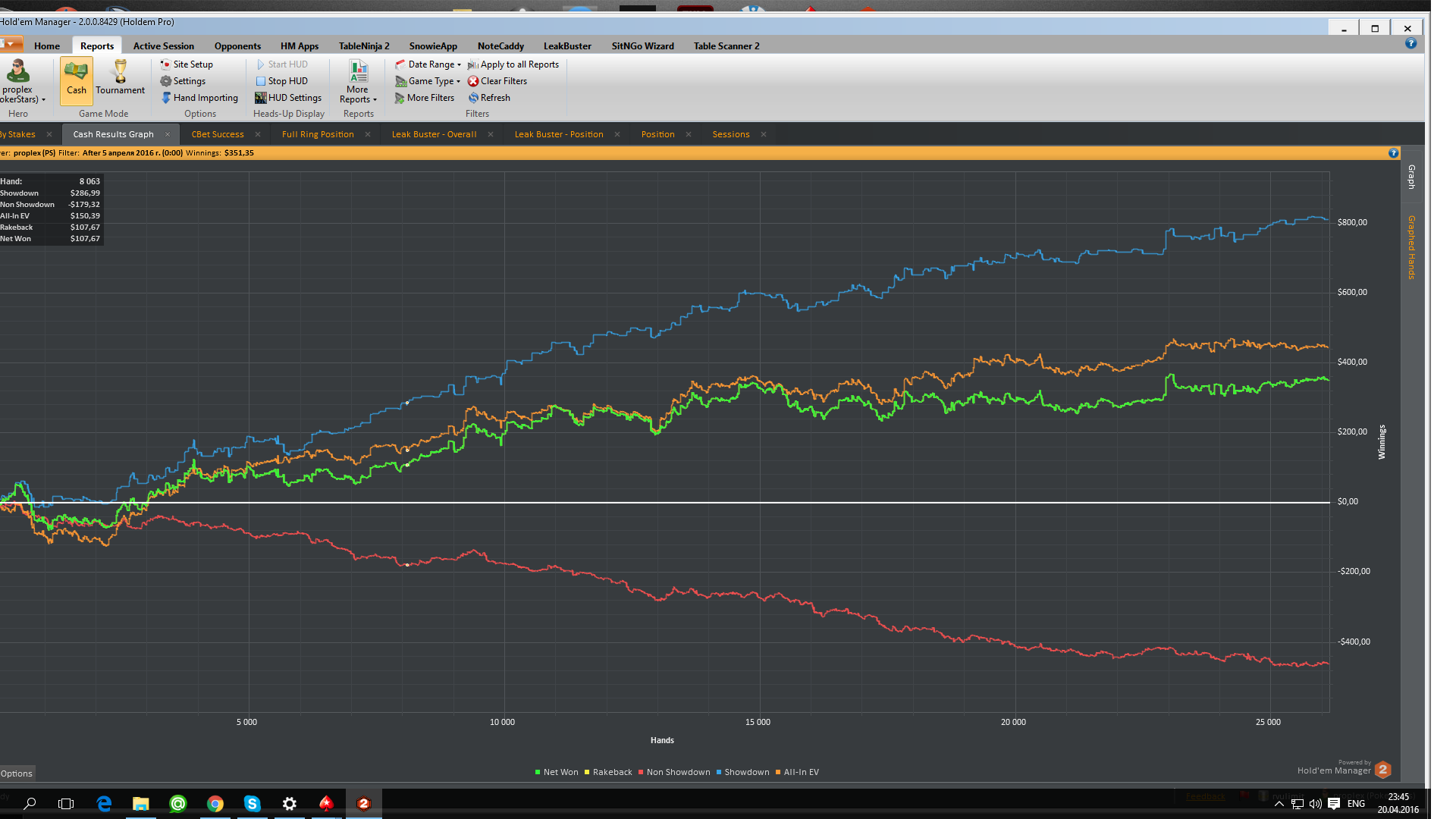Show hidden system tray icons
Screen dimensions: 1456x819
point(1279,804)
